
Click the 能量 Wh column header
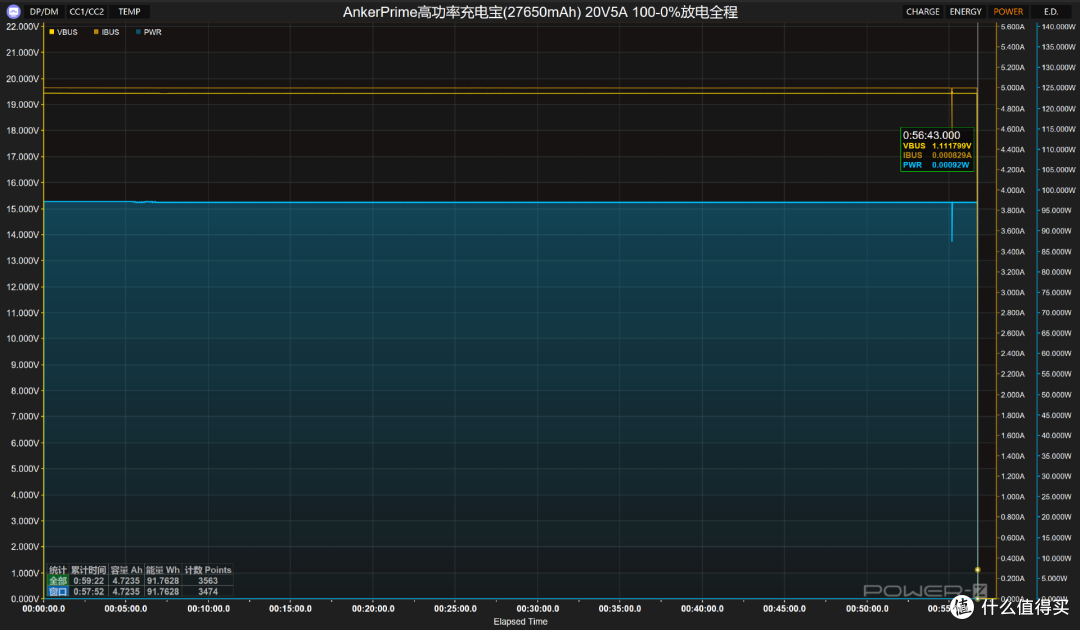coord(163,570)
